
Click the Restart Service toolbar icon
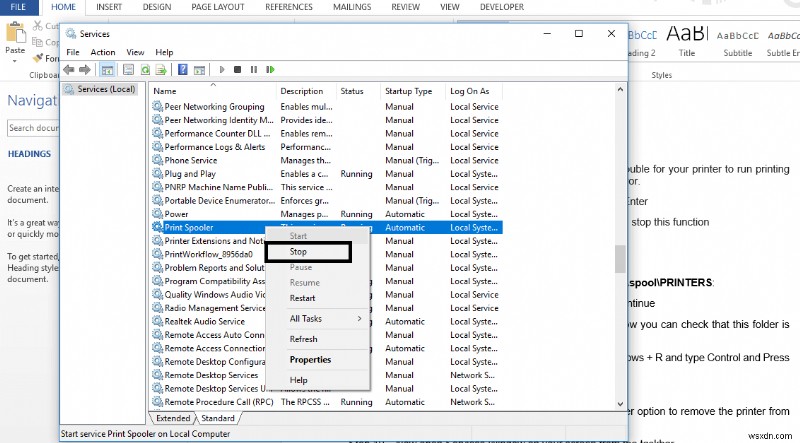tap(270, 69)
